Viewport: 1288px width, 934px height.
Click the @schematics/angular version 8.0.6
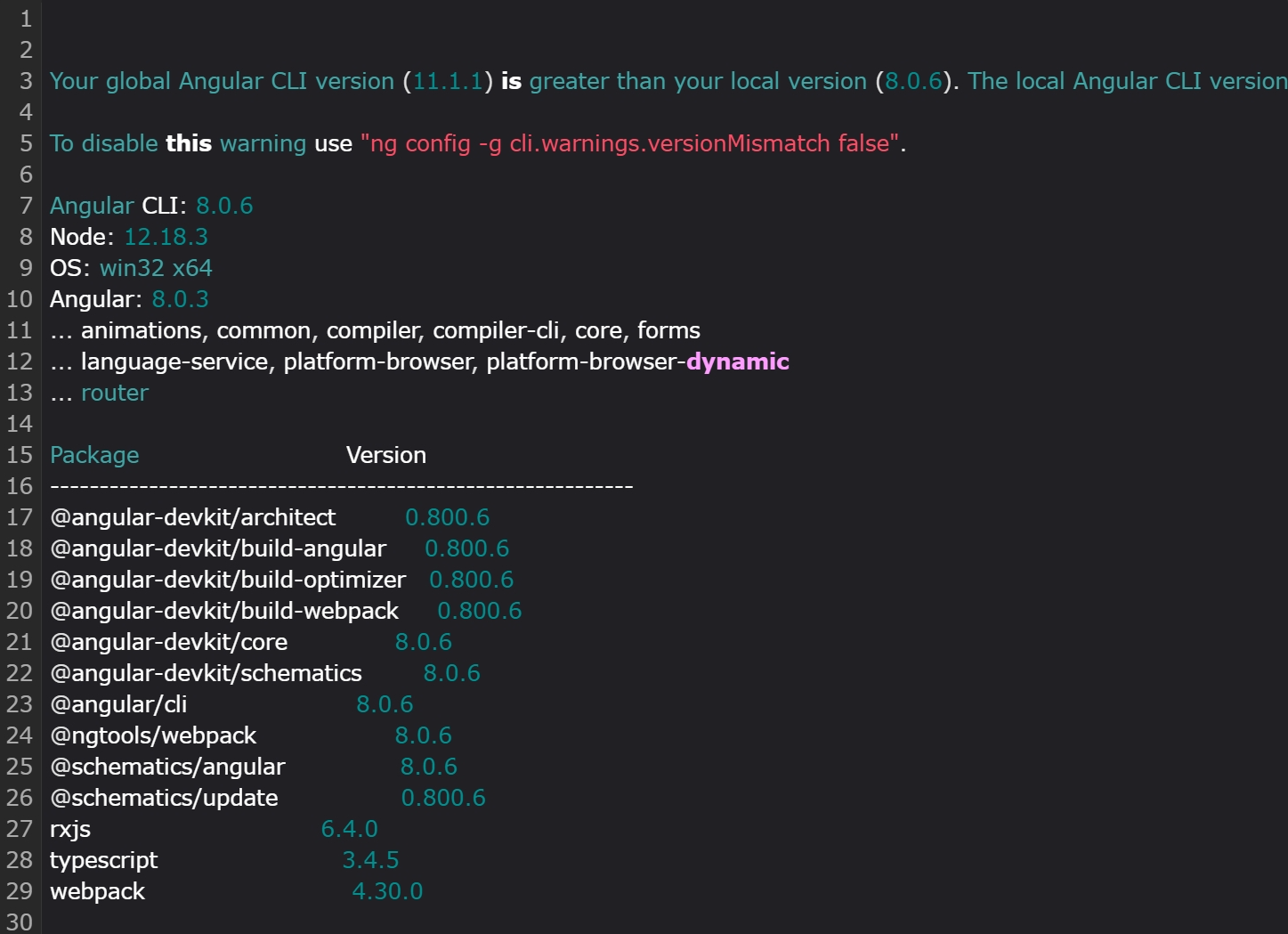pos(429,767)
